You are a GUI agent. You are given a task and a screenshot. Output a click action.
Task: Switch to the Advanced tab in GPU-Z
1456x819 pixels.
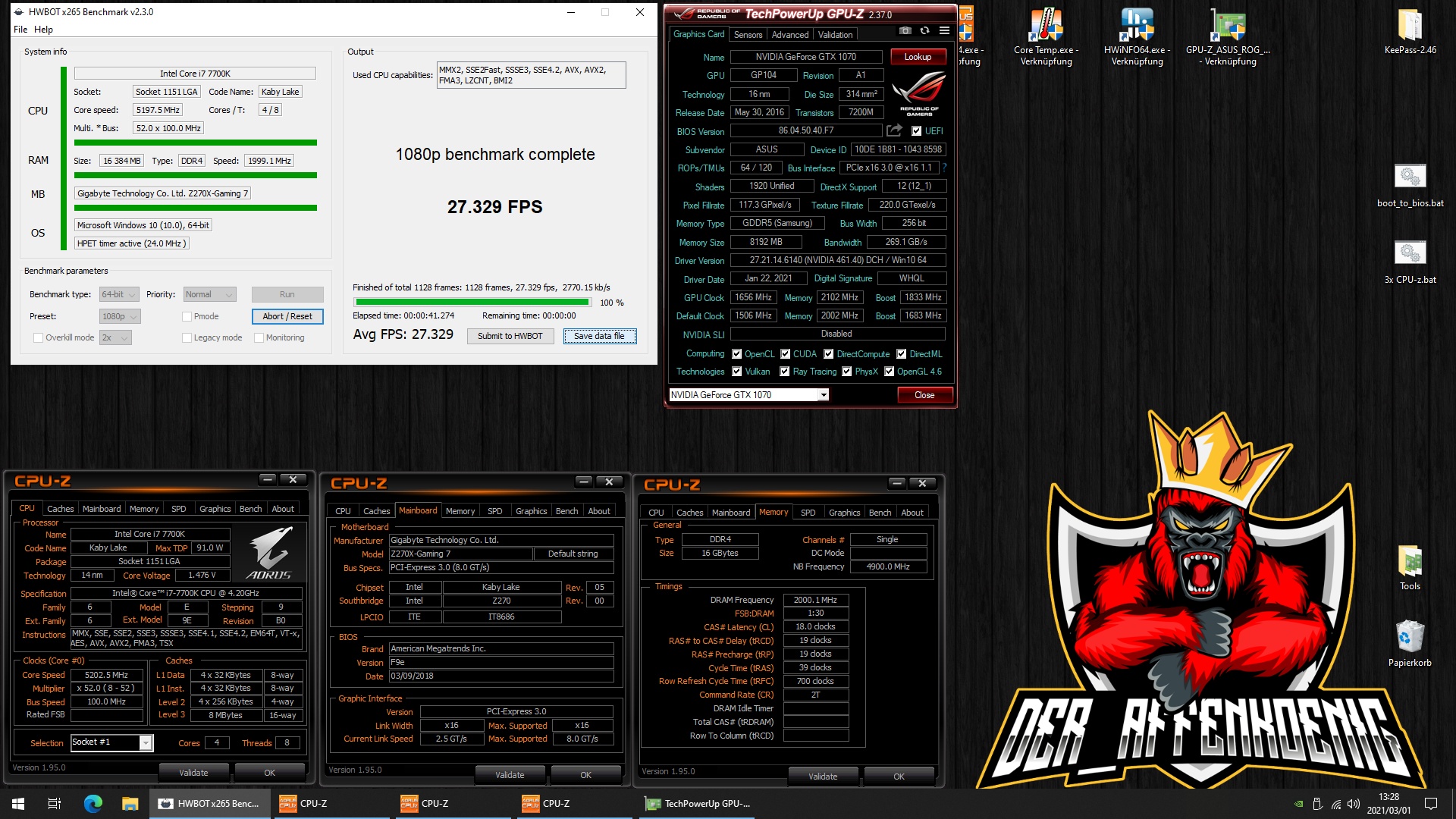point(790,35)
